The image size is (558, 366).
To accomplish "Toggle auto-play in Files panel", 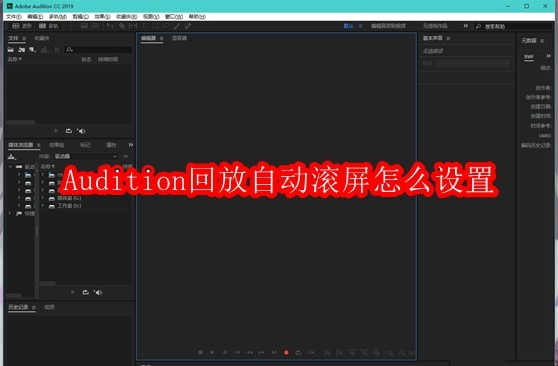I will point(81,131).
